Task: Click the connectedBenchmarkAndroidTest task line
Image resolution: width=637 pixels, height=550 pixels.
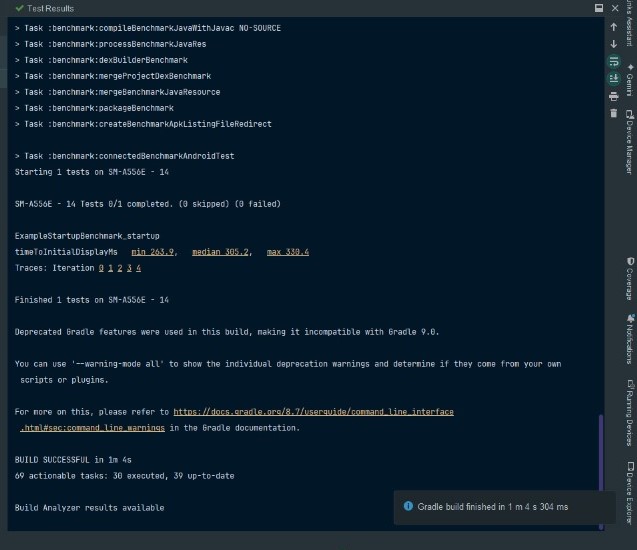Action: [124, 156]
